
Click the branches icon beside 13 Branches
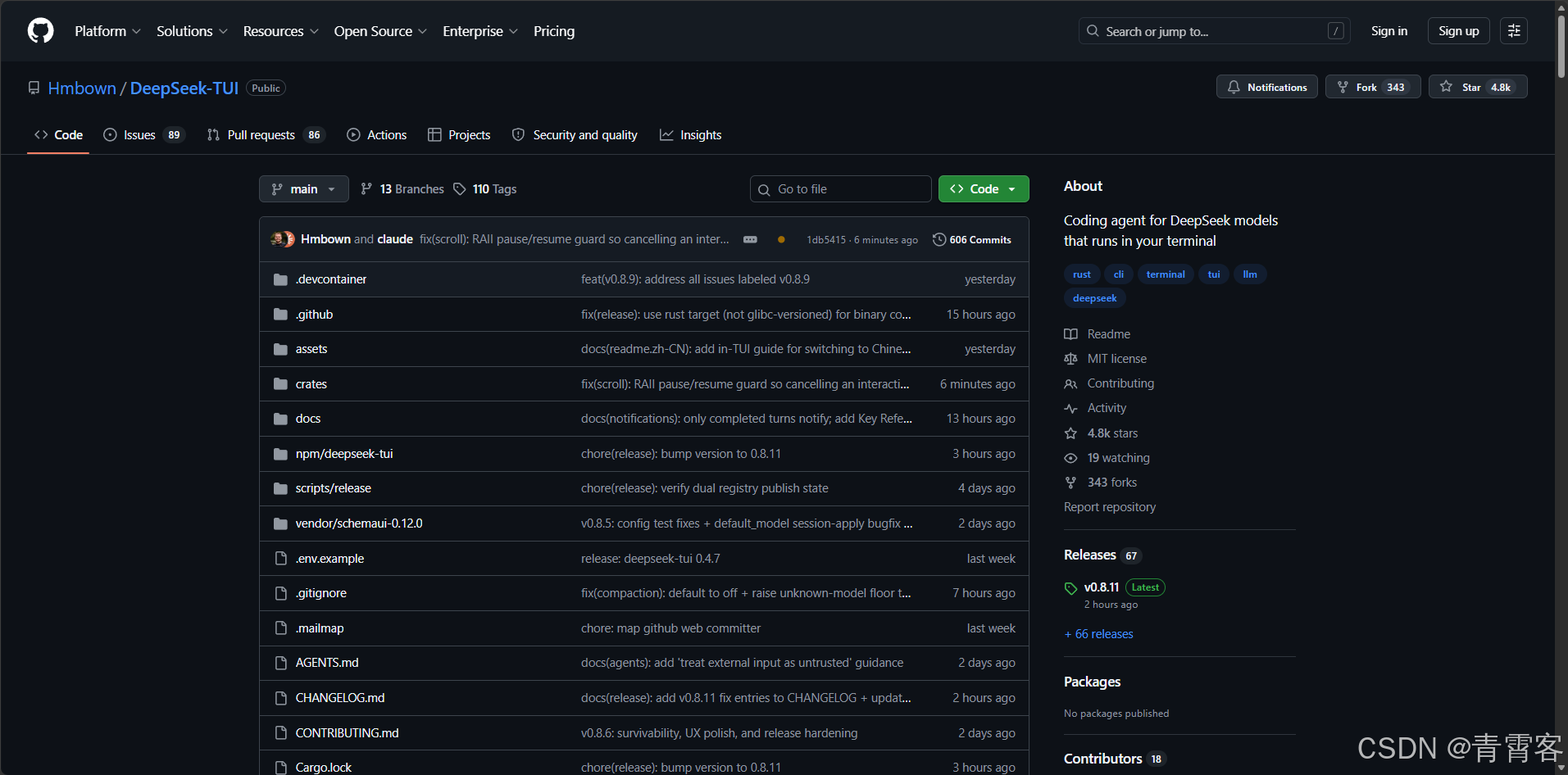[x=366, y=189]
